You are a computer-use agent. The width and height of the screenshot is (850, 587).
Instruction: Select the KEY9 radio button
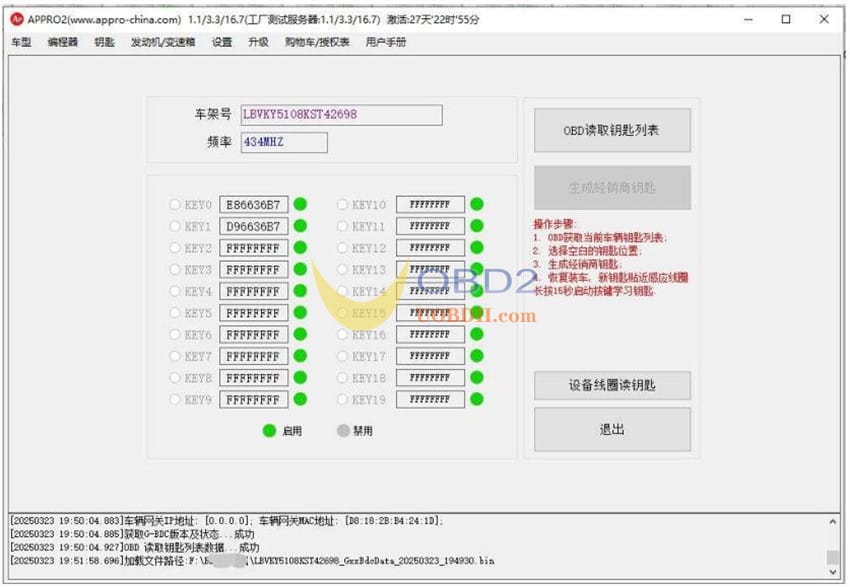(175, 399)
